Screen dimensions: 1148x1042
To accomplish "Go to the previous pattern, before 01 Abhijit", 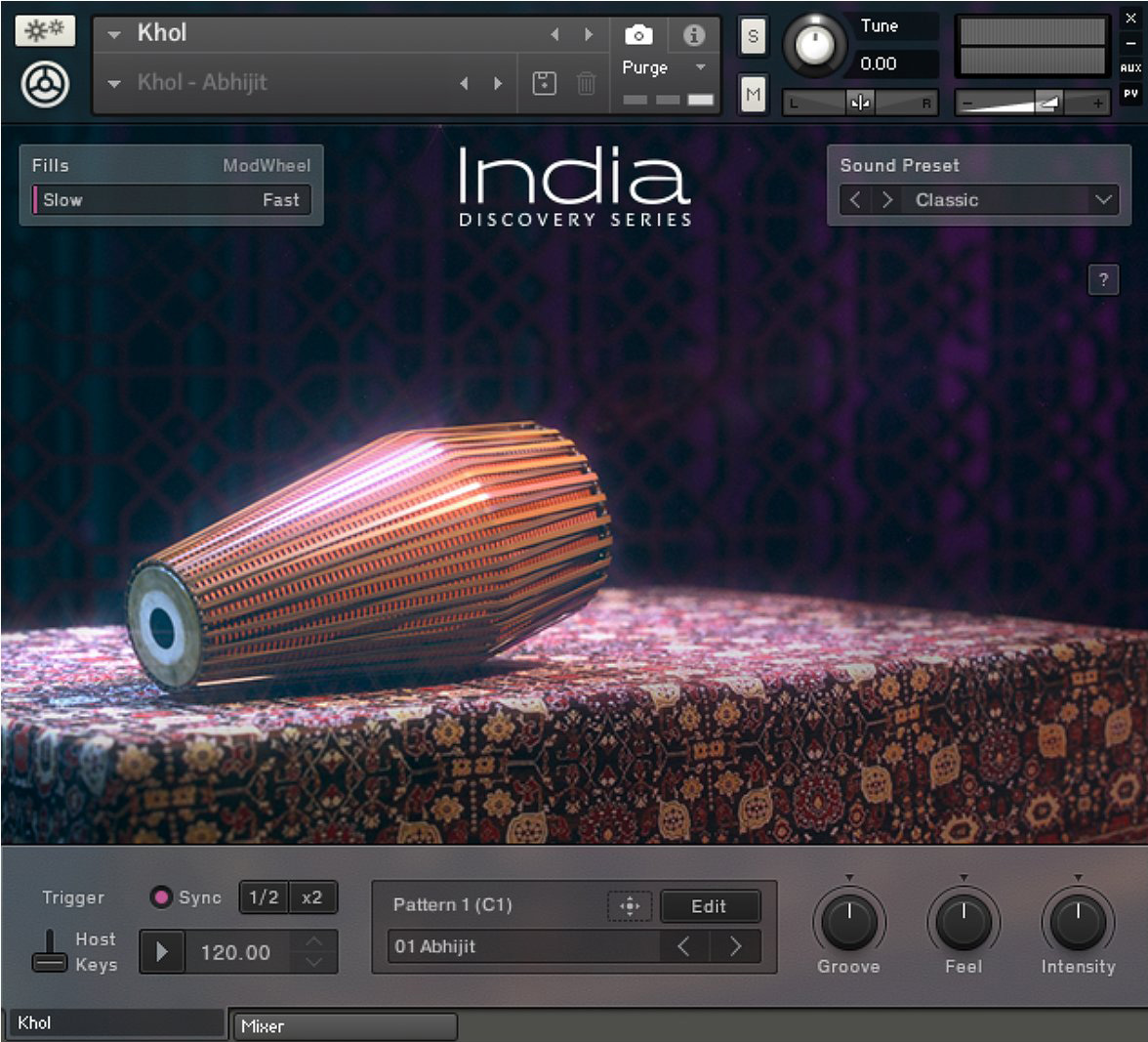I will [683, 947].
